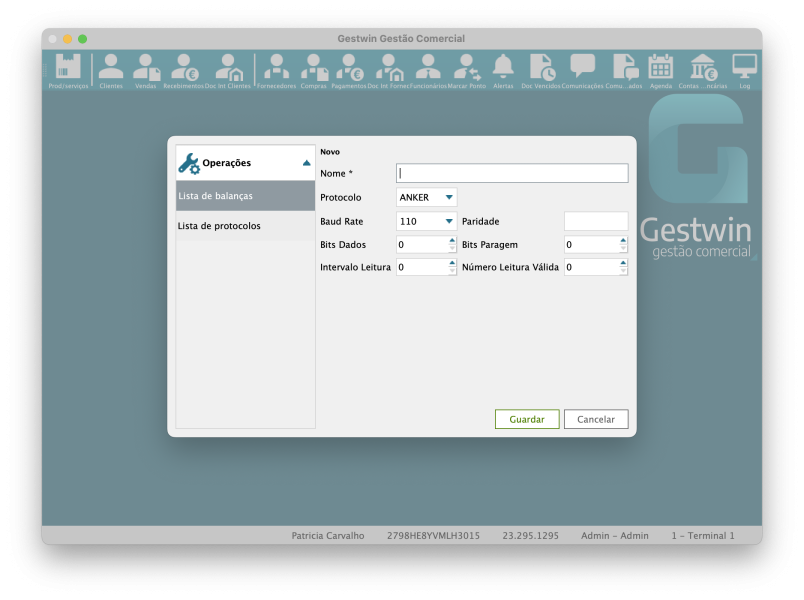Open the Log monitor icon
This screenshot has width=804, height=600.
click(744, 68)
